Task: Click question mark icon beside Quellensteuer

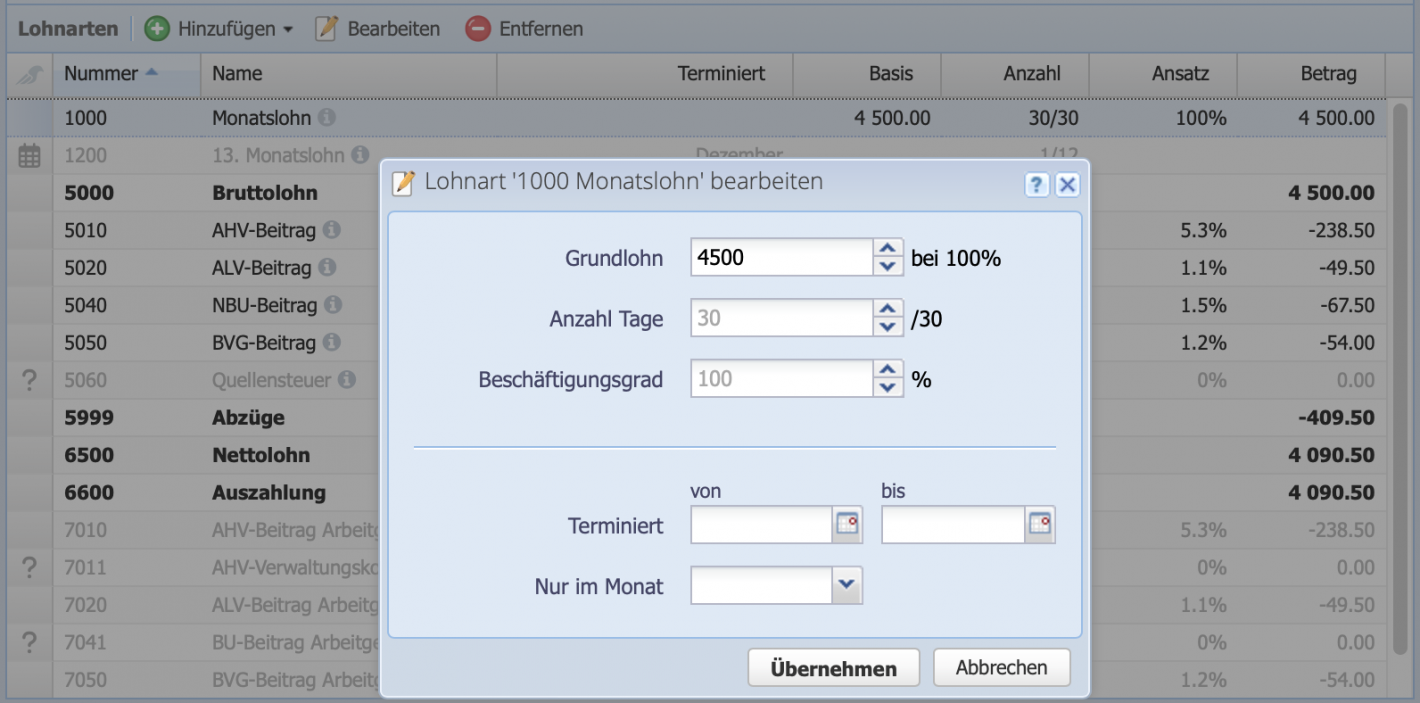Action: pyautogui.click(x=28, y=380)
